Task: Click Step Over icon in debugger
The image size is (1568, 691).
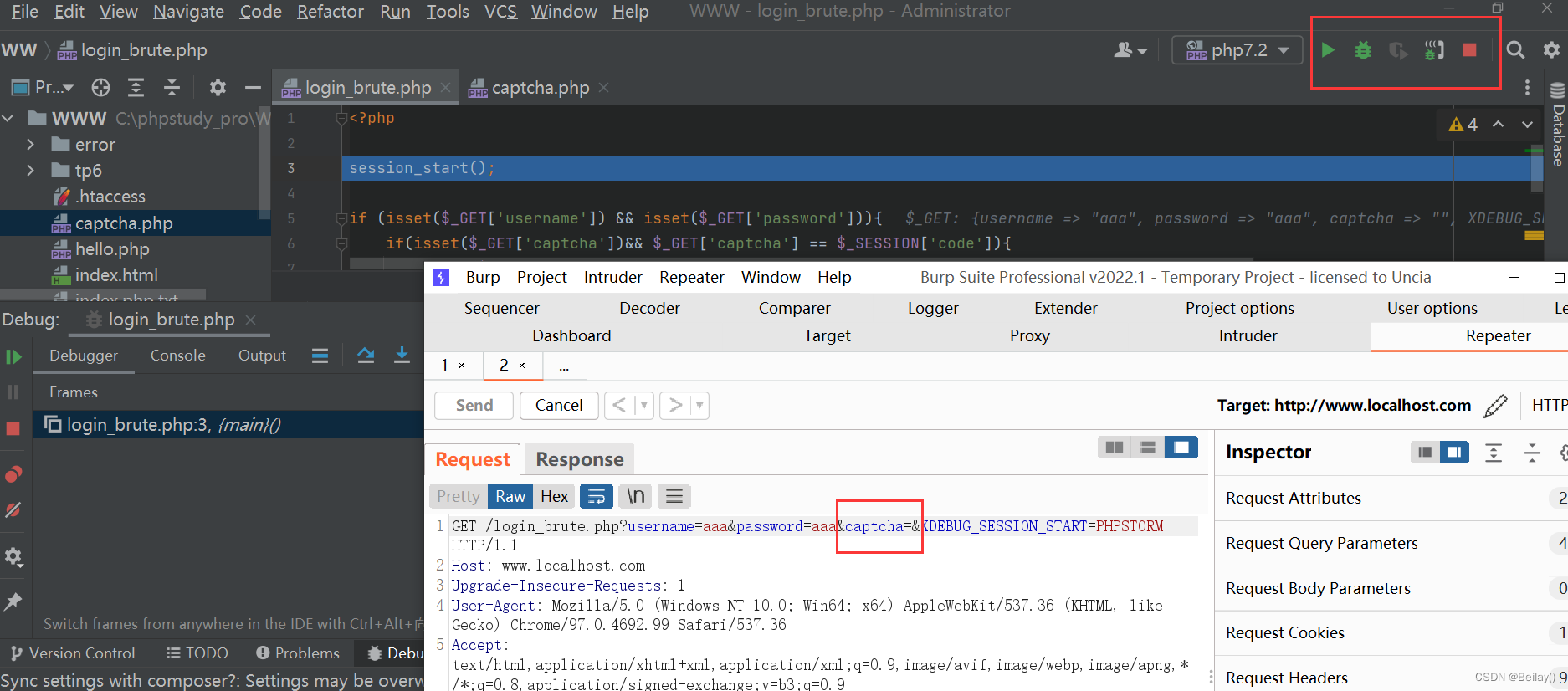Action: (x=366, y=356)
